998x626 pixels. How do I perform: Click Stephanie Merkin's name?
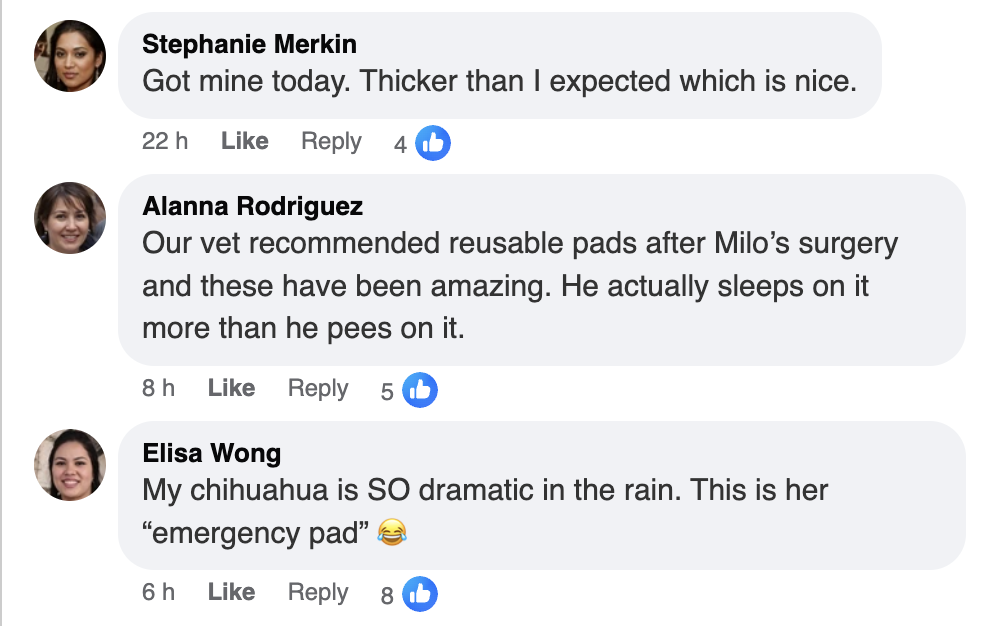(249, 44)
